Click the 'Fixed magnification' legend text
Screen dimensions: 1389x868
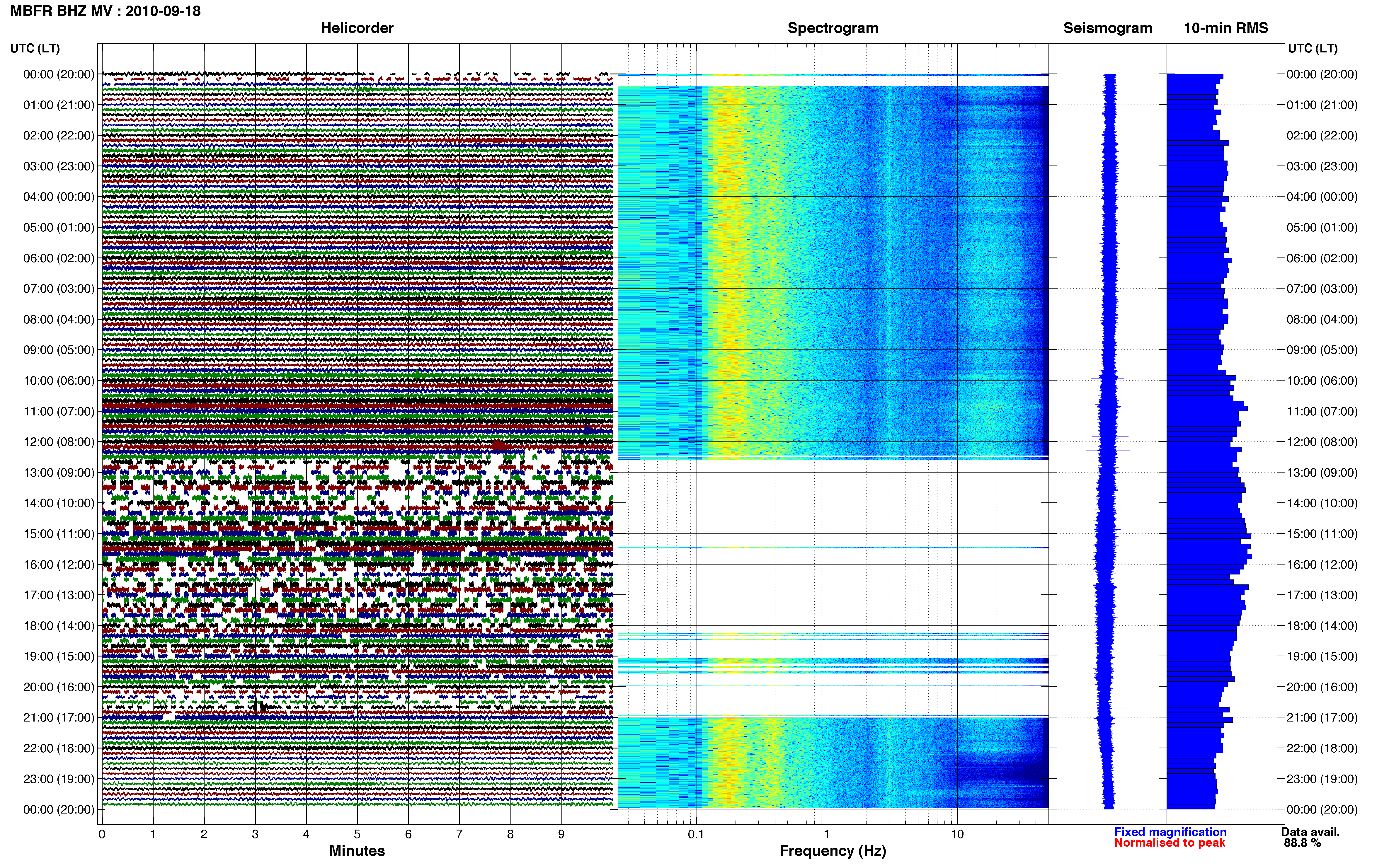pos(1170,832)
